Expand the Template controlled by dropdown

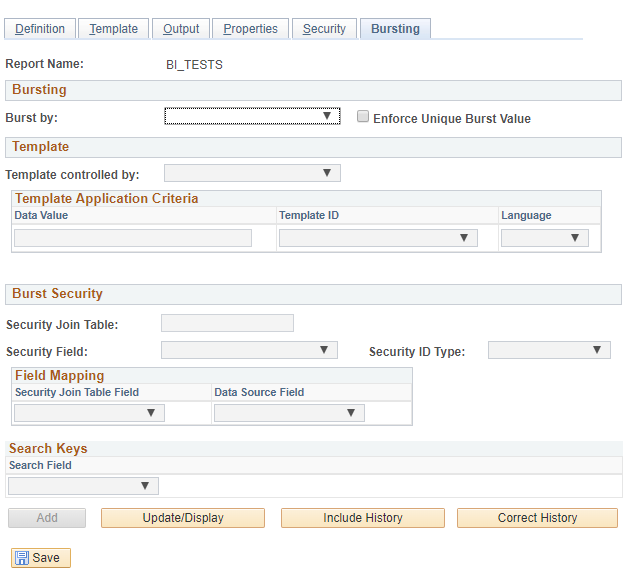click(x=252, y=173)
